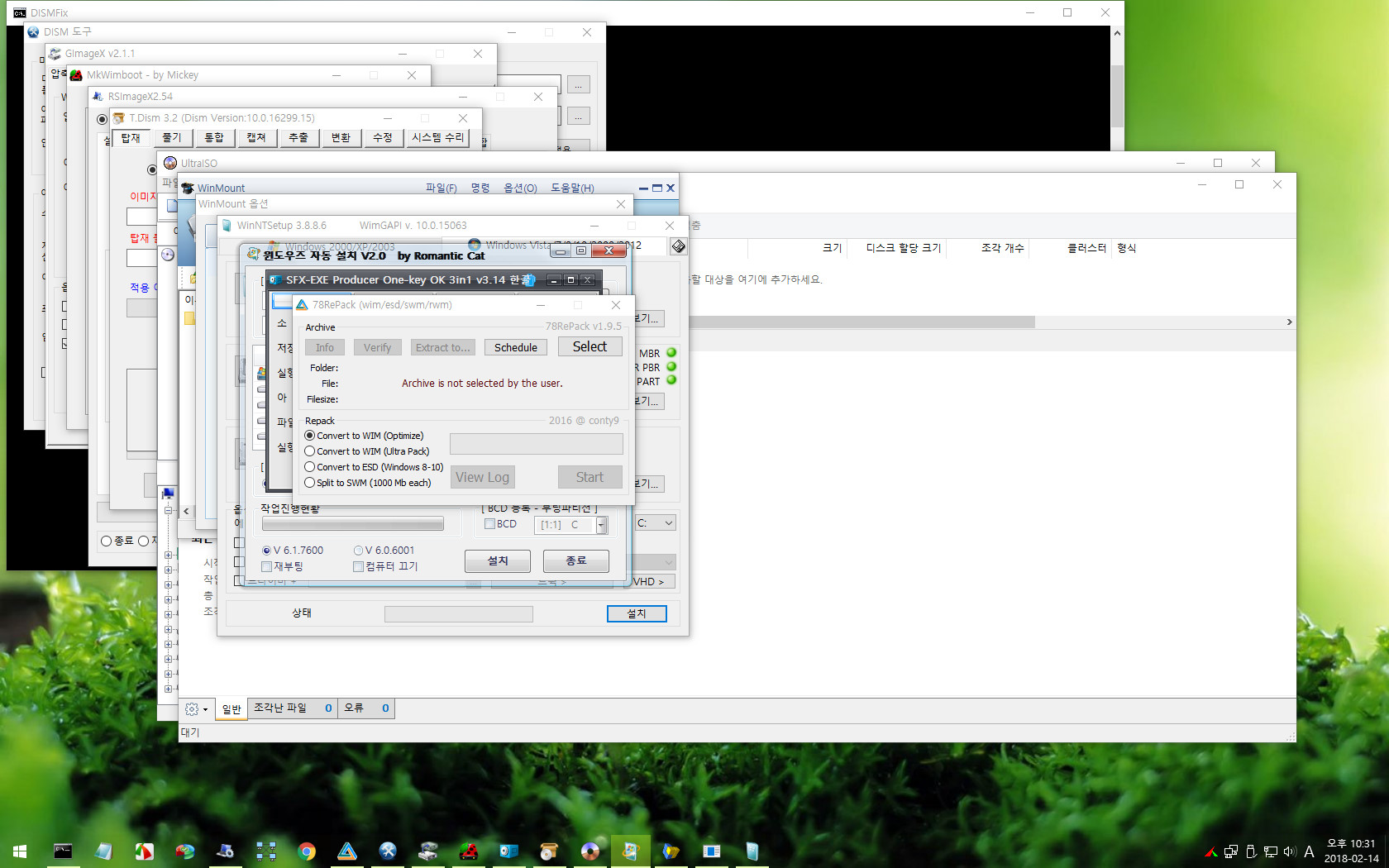The image size is (1389, 868).
Task: Click the USB safely remove tray icon
Action: tap(1251, 851)
